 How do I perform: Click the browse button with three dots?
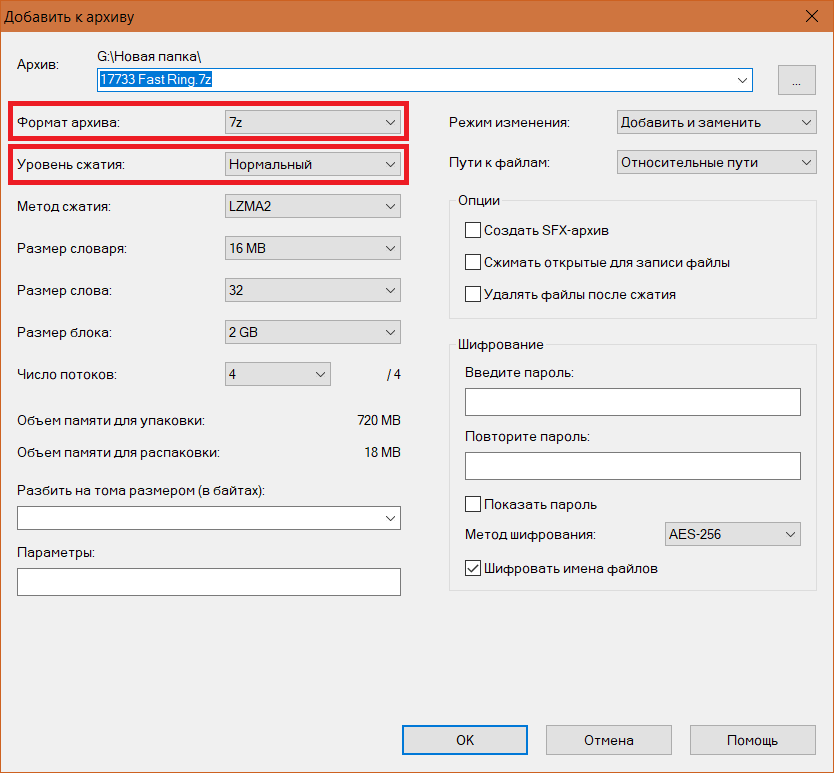[x=796, y=80]
